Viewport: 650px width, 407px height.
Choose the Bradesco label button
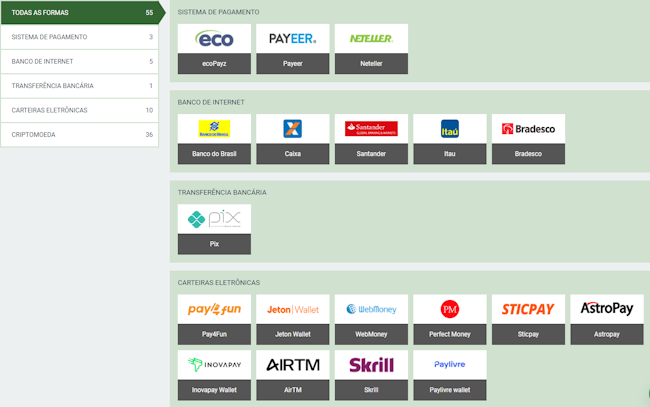528,154
